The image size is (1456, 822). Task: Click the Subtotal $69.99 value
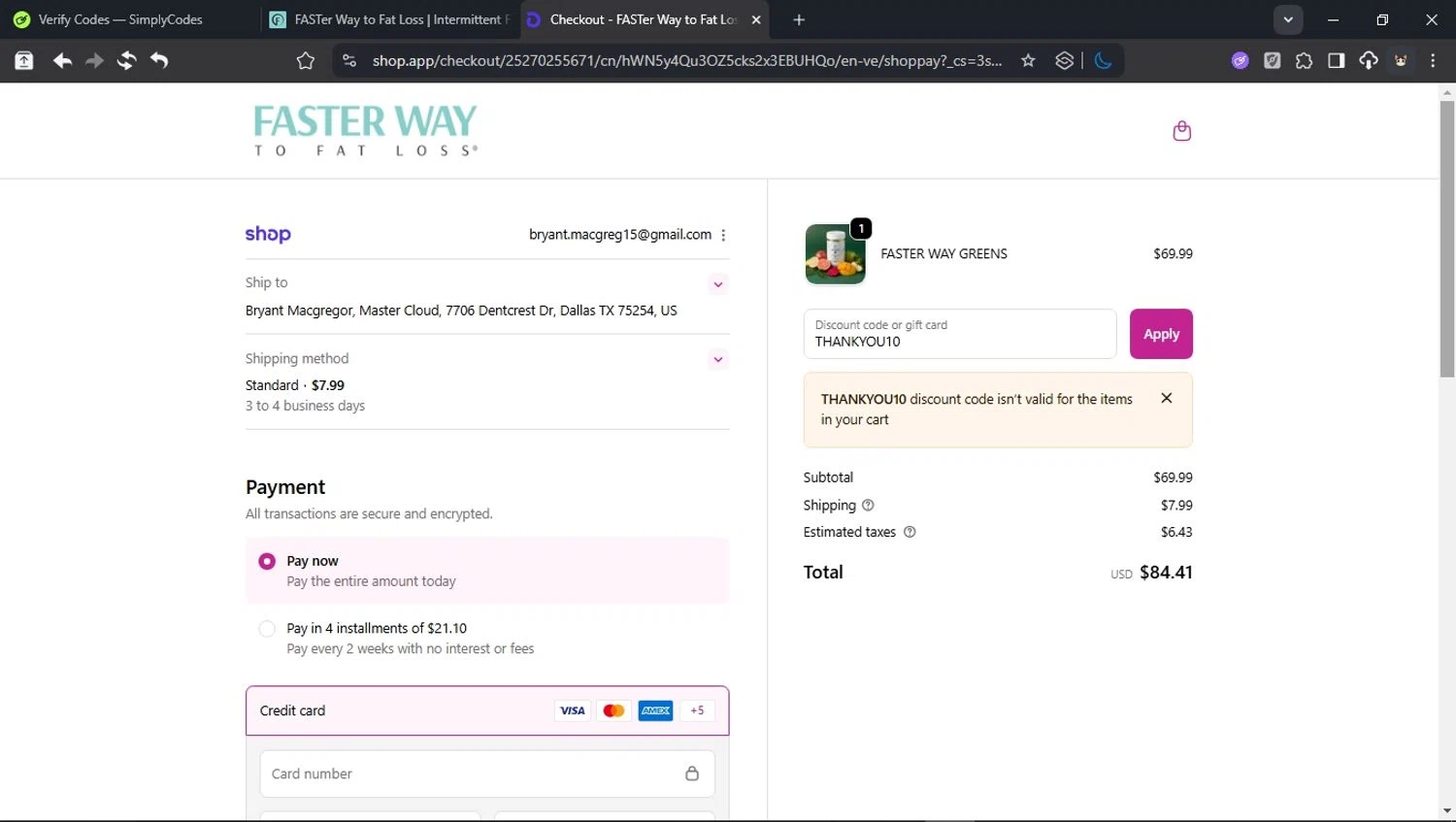[x=1173, y=477]
